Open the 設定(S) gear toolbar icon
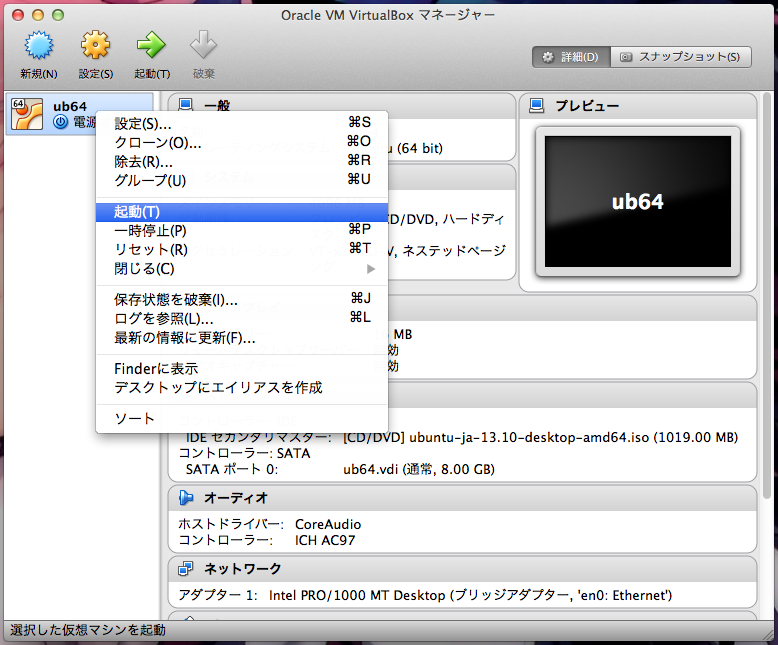Image resolution: width=778 pixels, height=645 pixels. tap(95, 45)
